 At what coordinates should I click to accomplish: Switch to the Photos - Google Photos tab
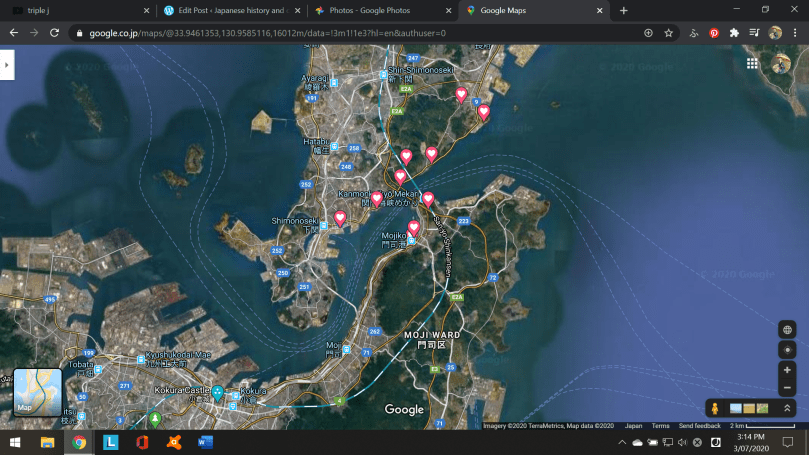tap(378, 10)
